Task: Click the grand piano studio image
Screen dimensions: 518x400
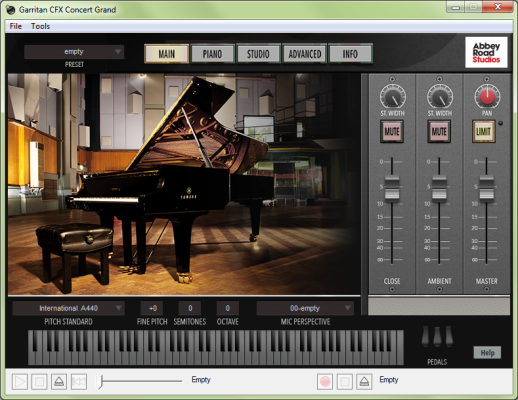Action: click(184, 184)
